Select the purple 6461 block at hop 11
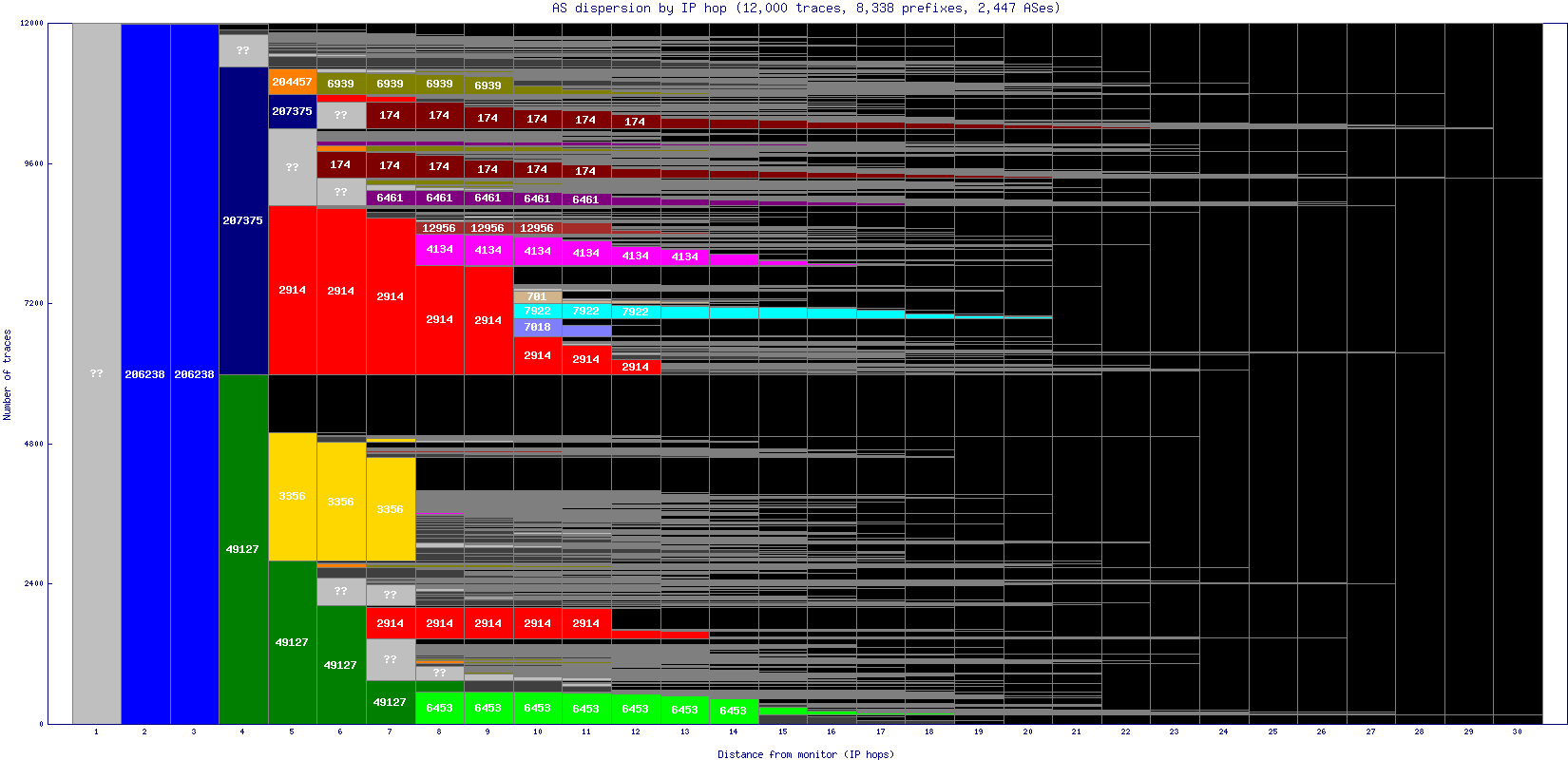1568x760 pixels. pos(586,199)
